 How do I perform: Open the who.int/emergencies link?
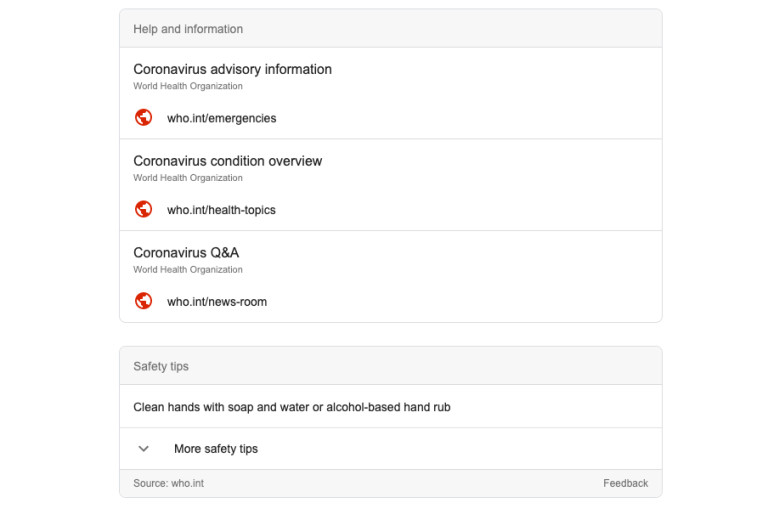pos(221,118)
